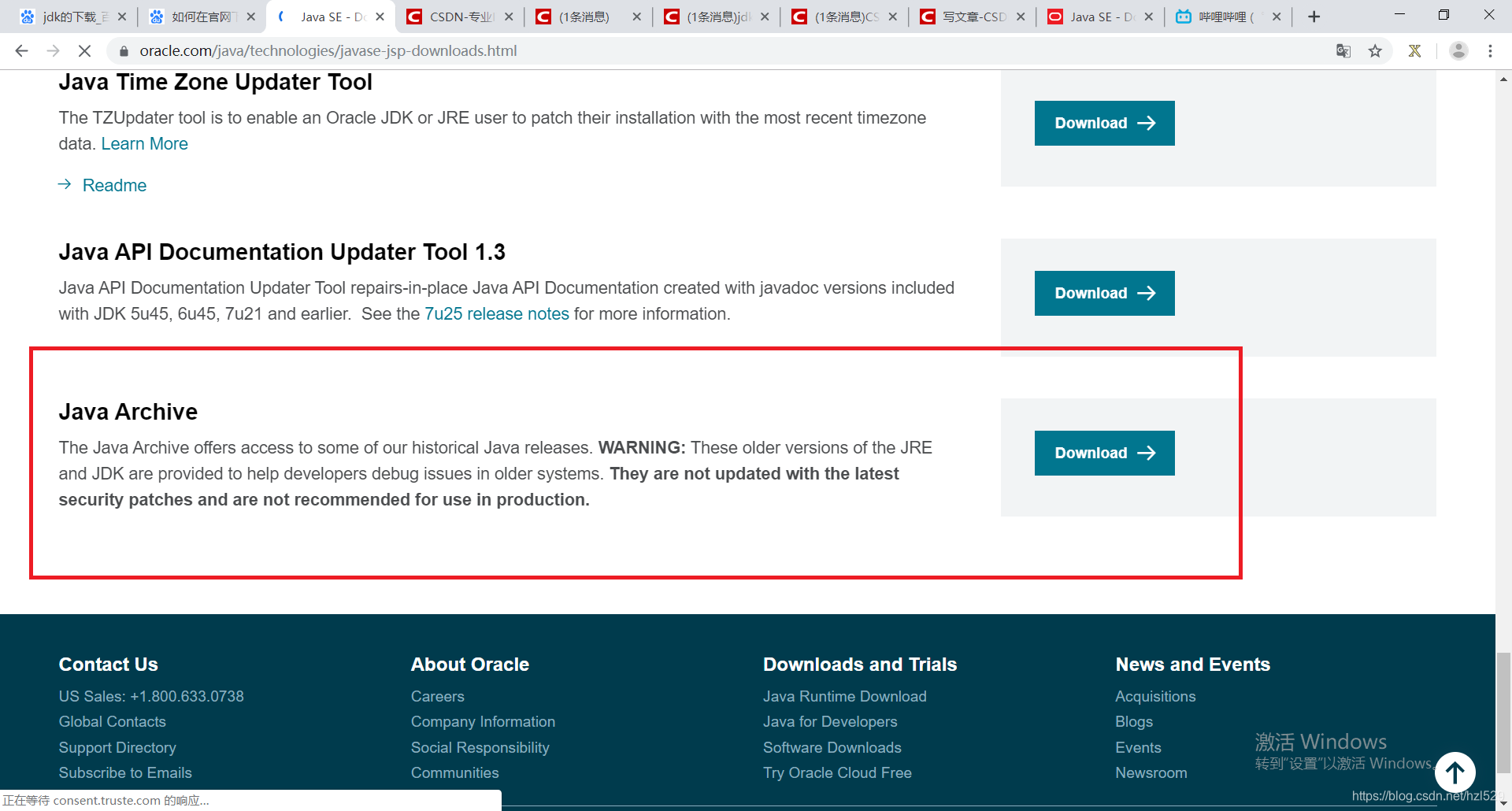The width and height of the screenshot is (1512, 811).
Task: Open the X browser extension icon
Action: [x=1415, y=51]
